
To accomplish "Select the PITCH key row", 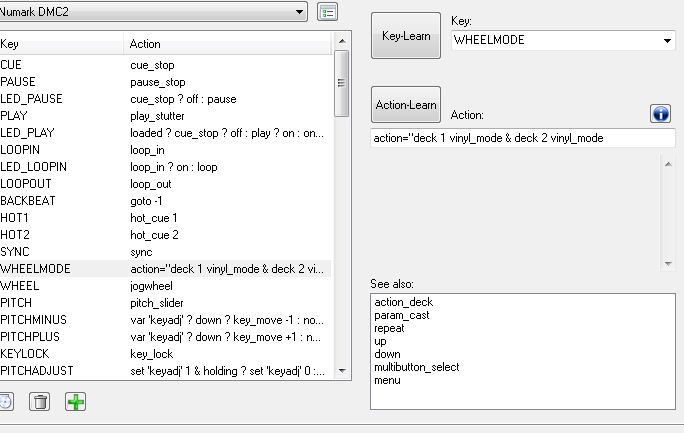I will coord(165,303).
